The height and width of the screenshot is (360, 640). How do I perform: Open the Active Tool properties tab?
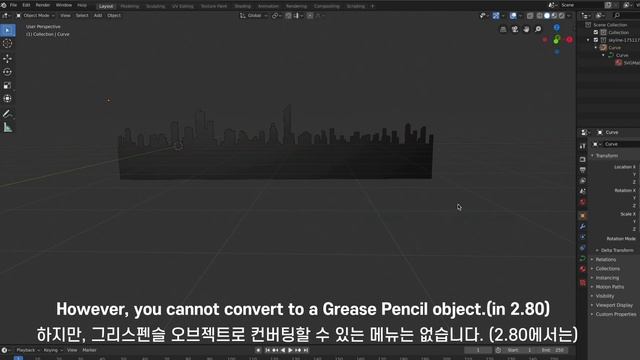coord(582,146)
